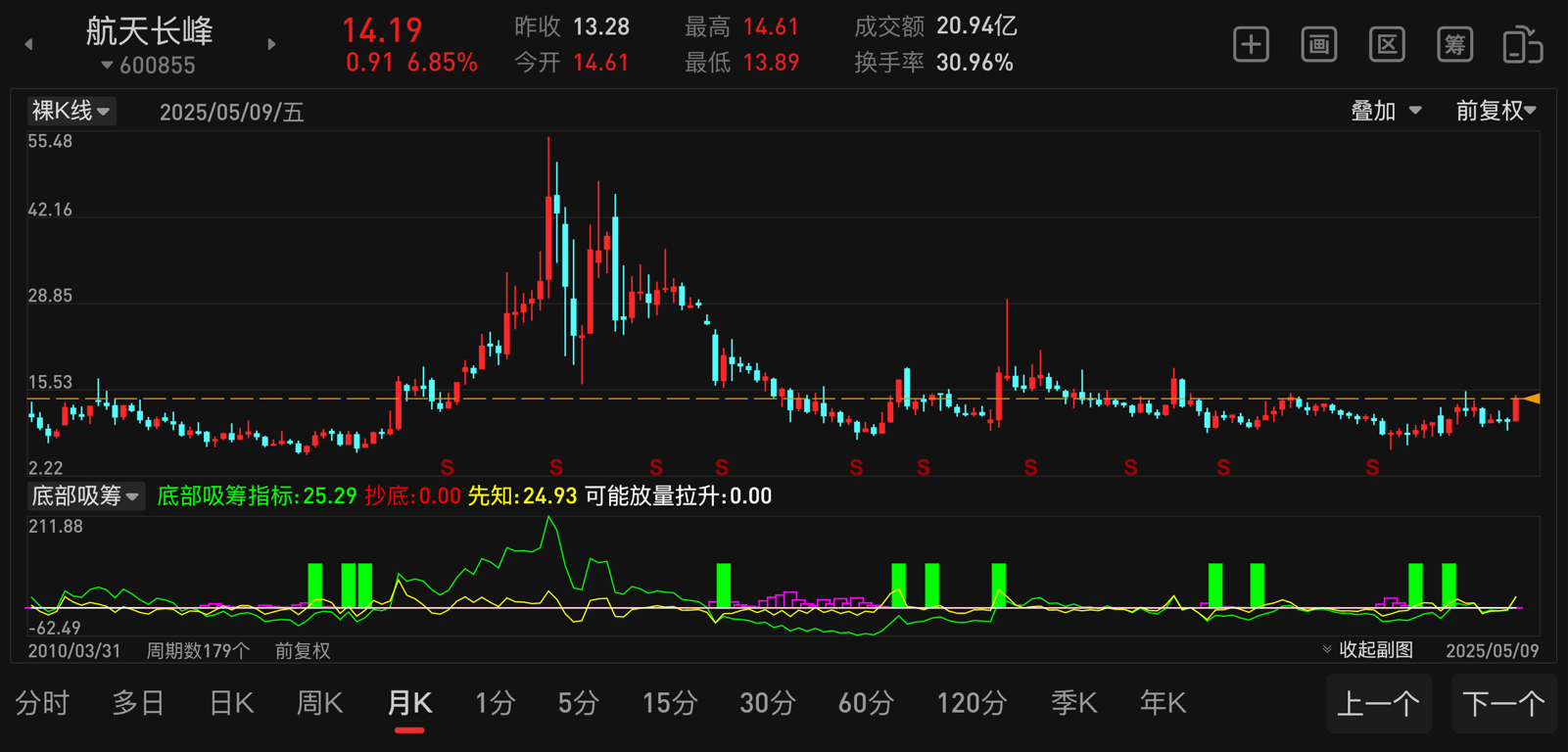
Task: Select the 月K tab
Action: tap(409, 703)
